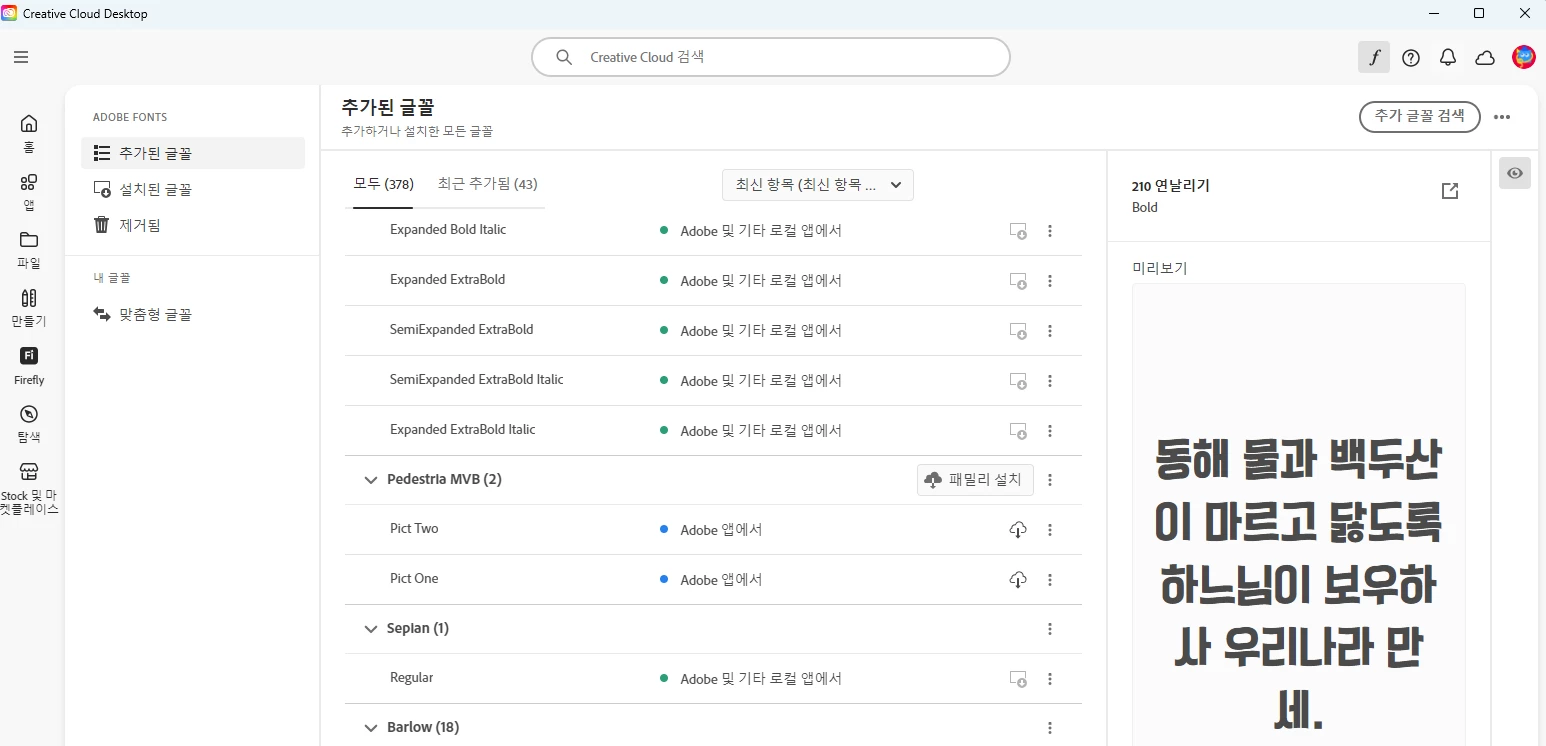Open the hamburger menu

21,57
